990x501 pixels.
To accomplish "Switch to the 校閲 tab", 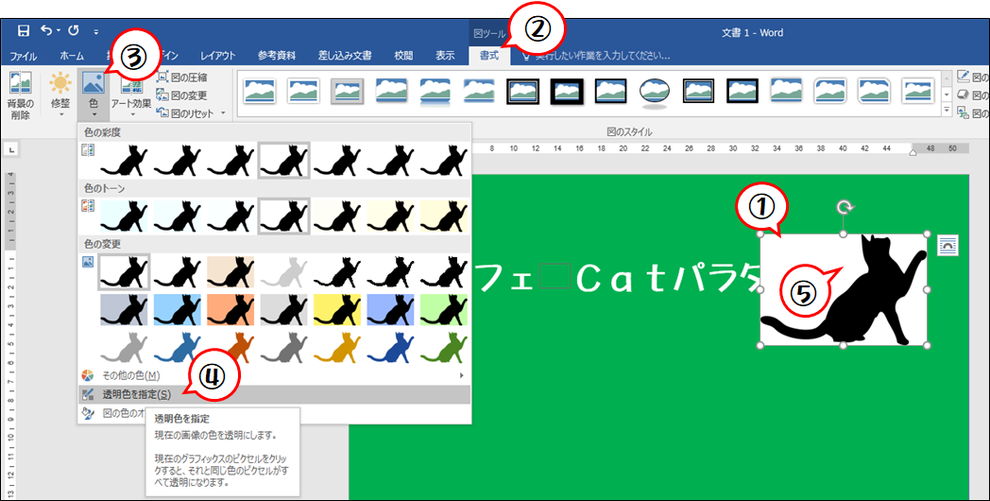I will click(404, 56).
